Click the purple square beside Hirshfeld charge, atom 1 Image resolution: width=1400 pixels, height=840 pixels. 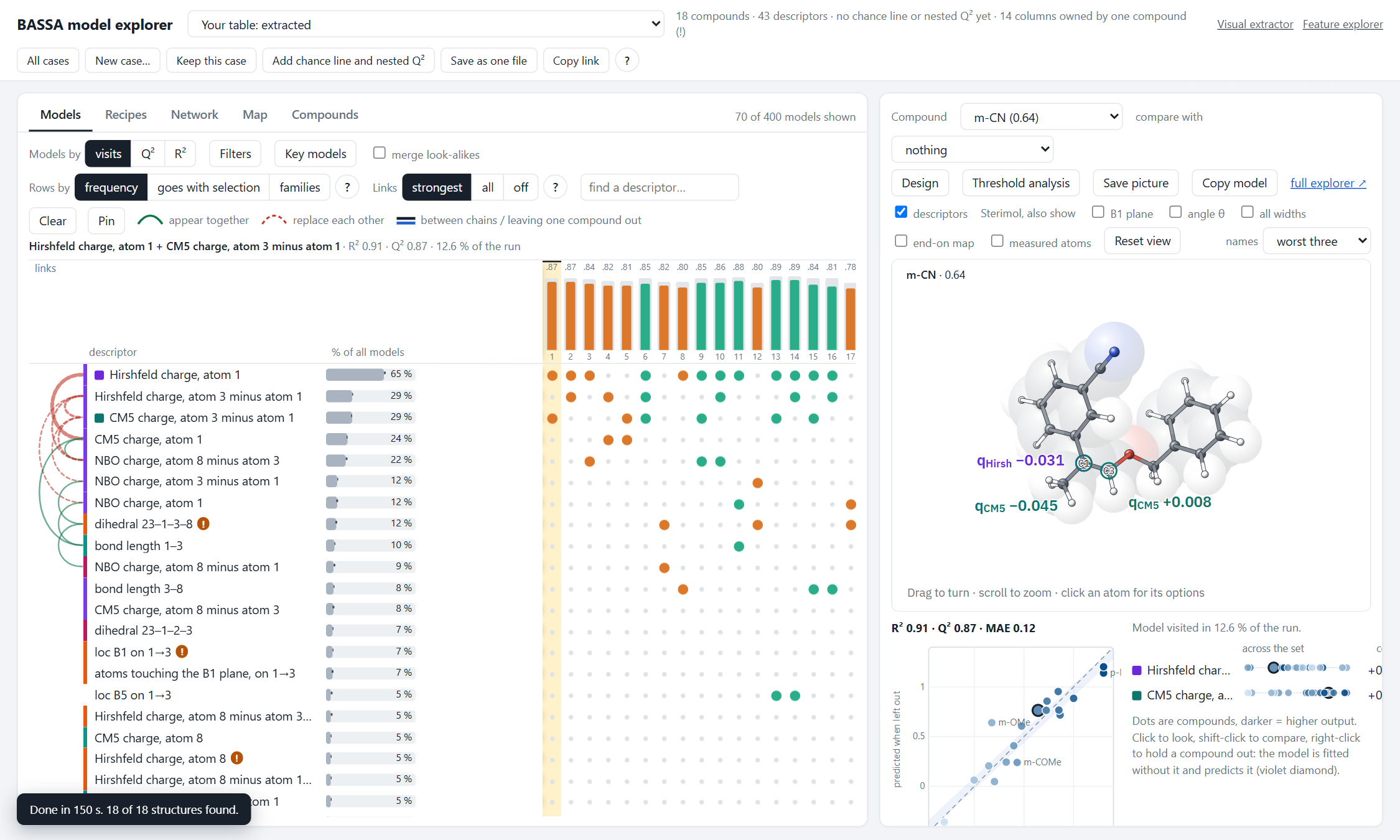99,375
